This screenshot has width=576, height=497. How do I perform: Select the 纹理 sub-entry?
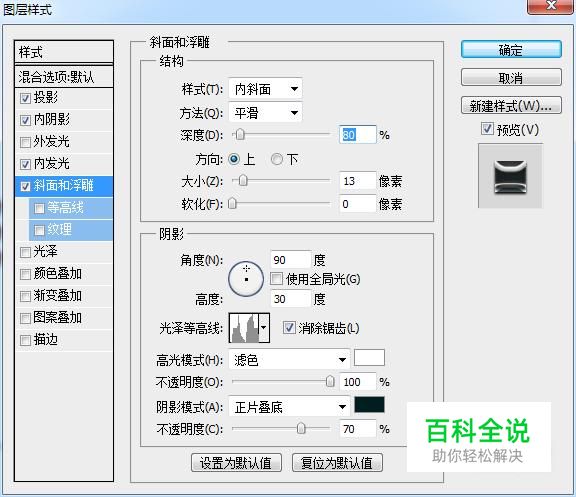click(71, 230)
